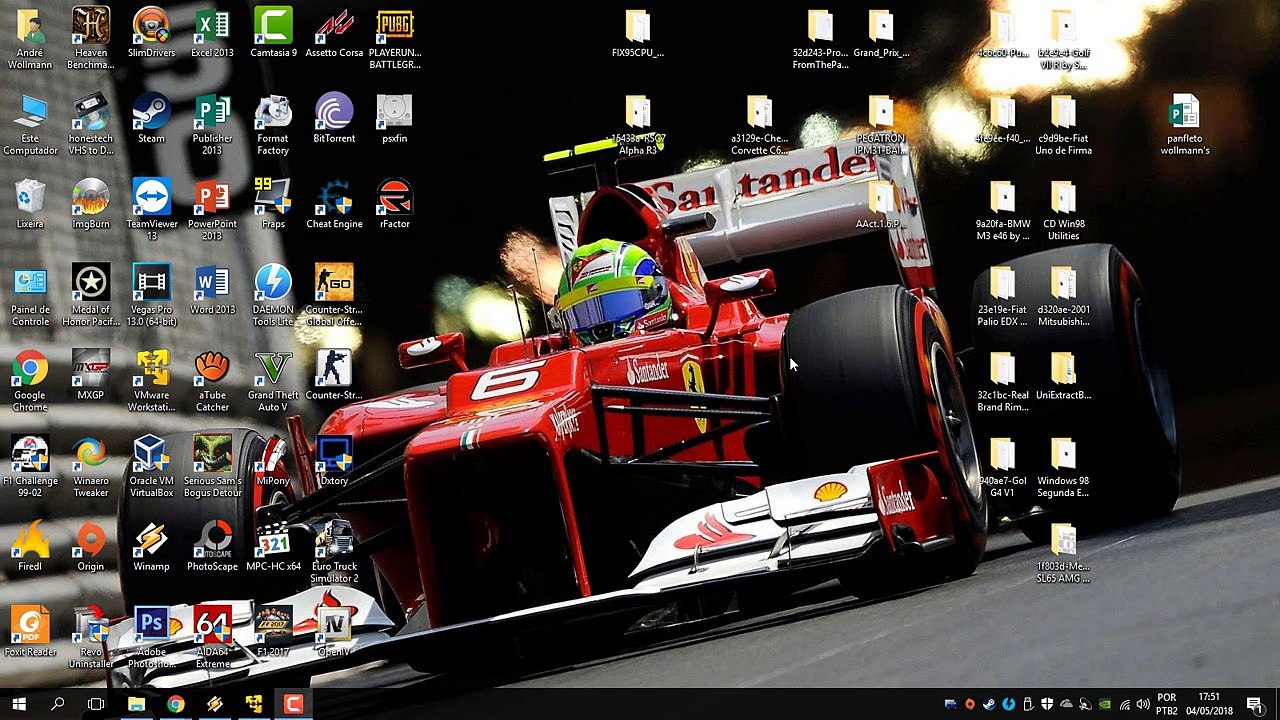Select the Steam desktop icon
The height and width of the screenshot is (720, 1280).
point(151,119)
